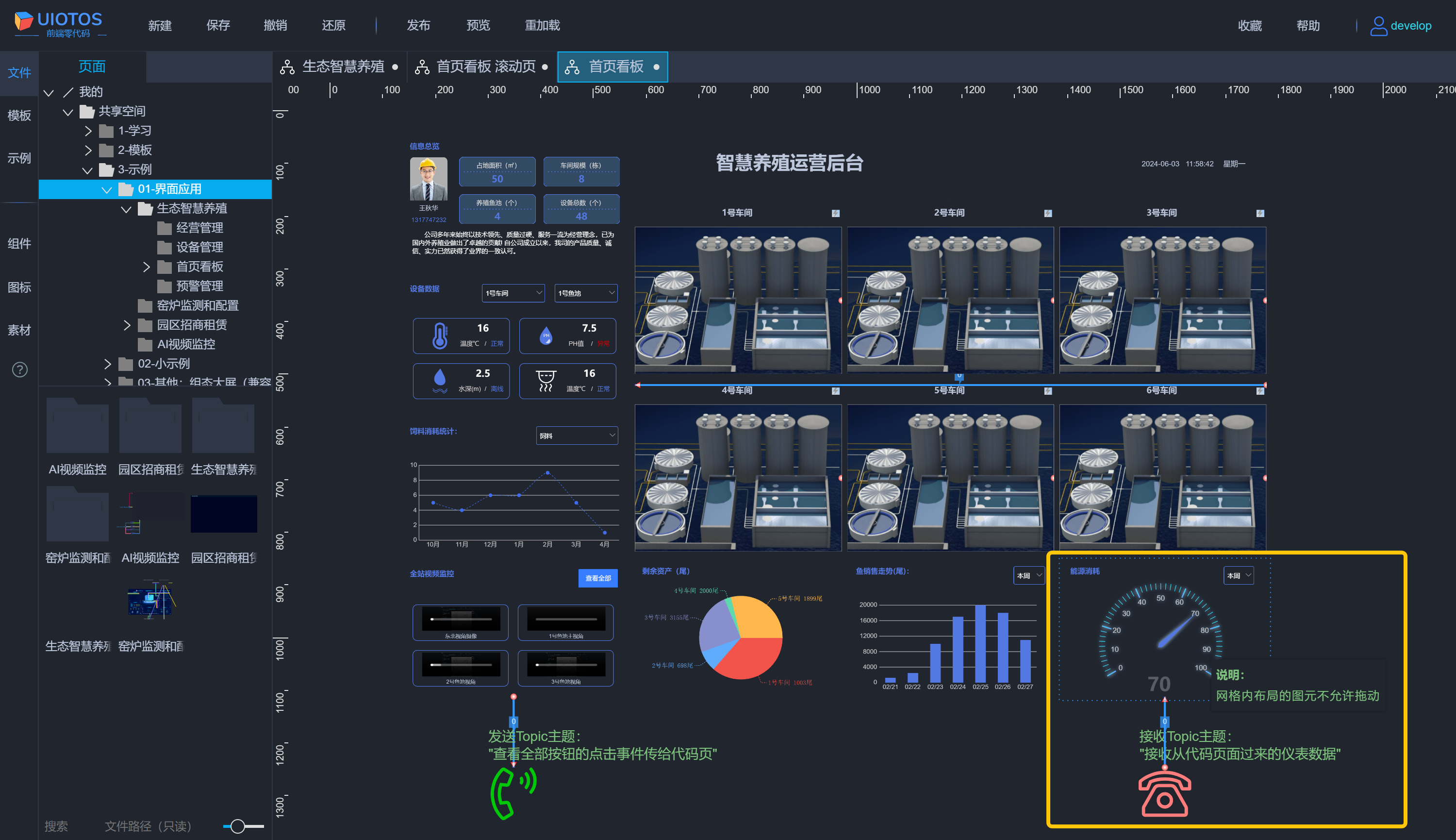Click 首页看板 tab at top navigation

612,67
